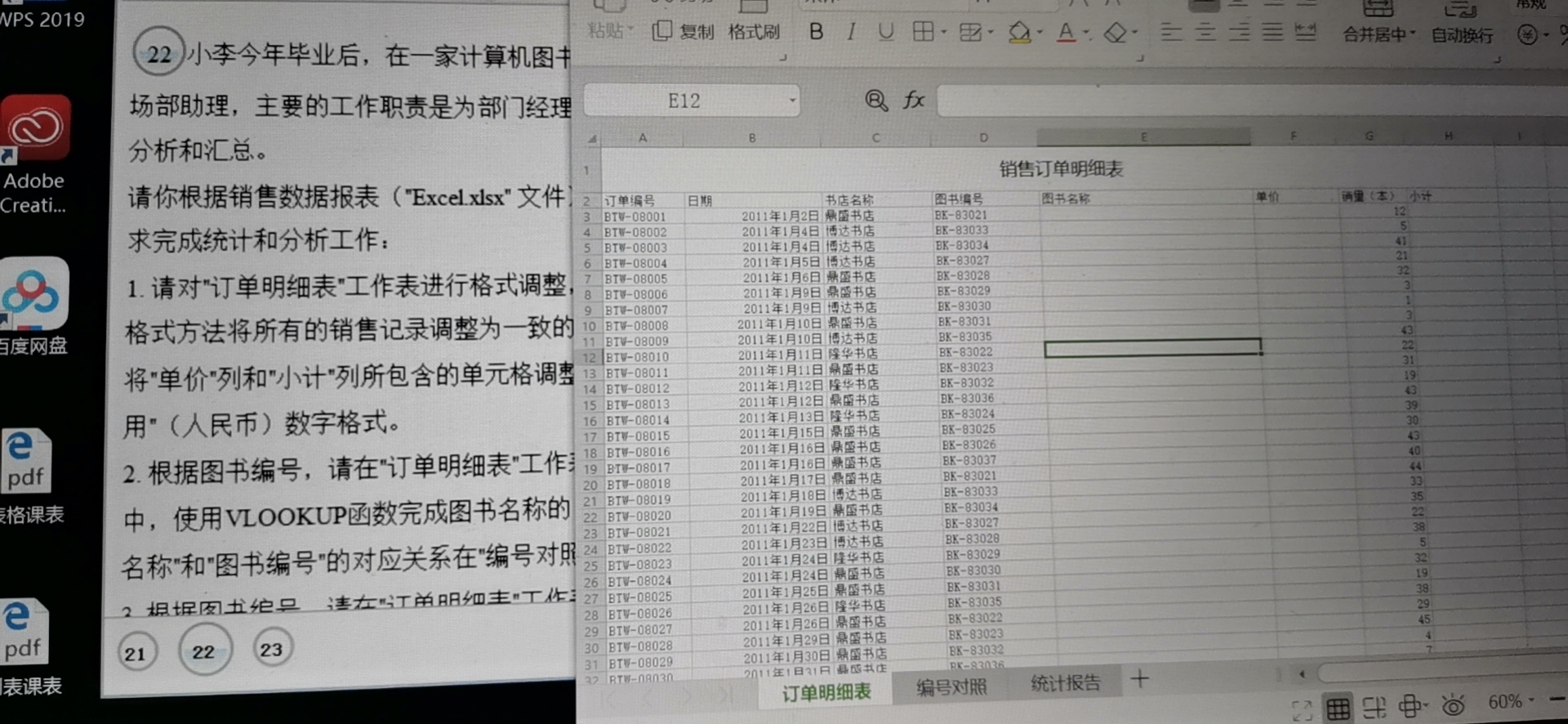Open alignment group dialog launcher

coord(1498,60)
